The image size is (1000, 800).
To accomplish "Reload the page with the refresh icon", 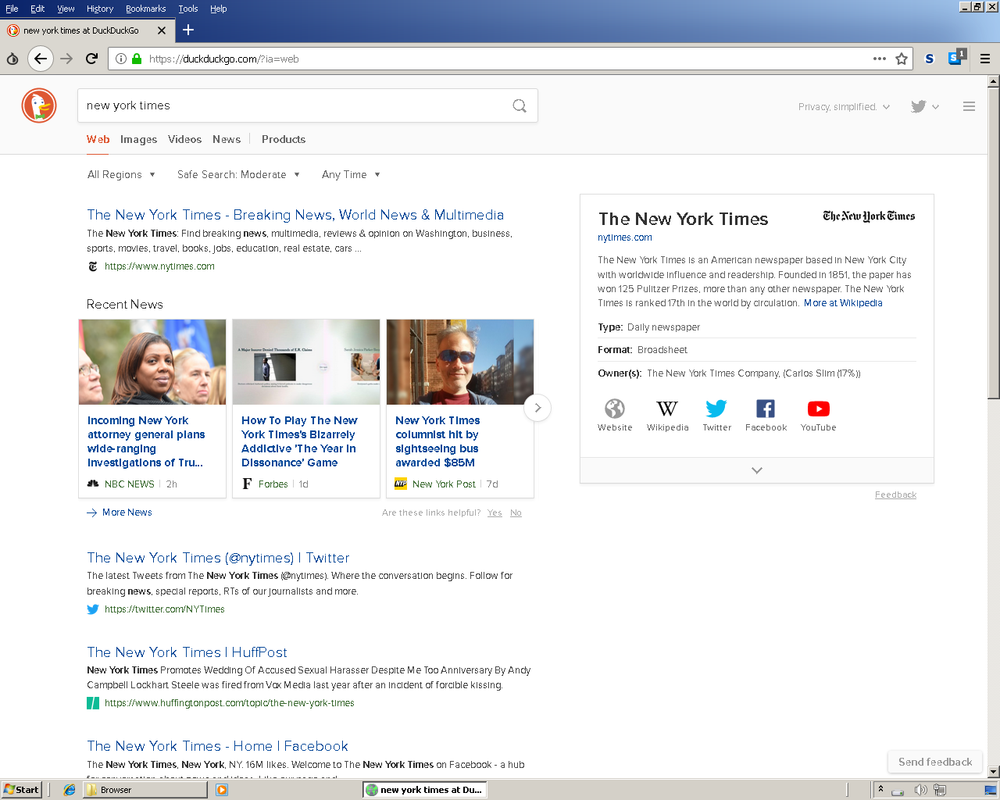I will pos(92,59).
